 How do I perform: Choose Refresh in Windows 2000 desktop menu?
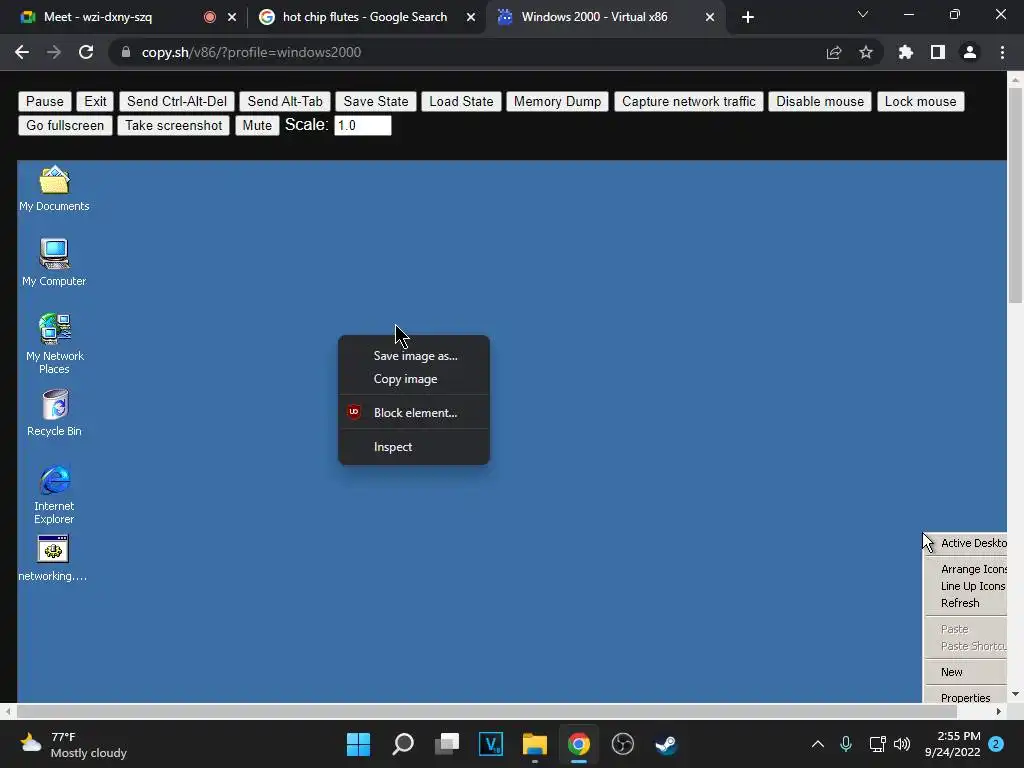[x=966, y=603]
